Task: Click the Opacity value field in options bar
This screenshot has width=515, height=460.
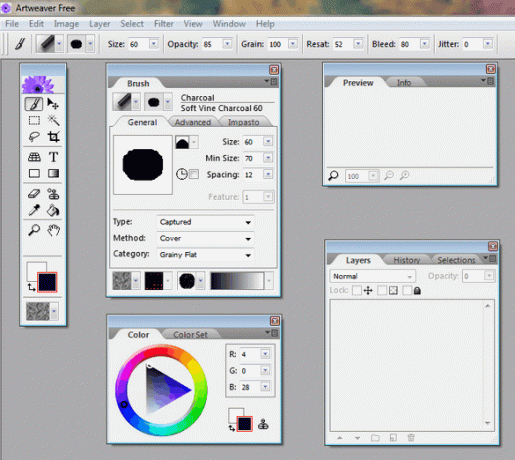Action: tap(212, 44)
